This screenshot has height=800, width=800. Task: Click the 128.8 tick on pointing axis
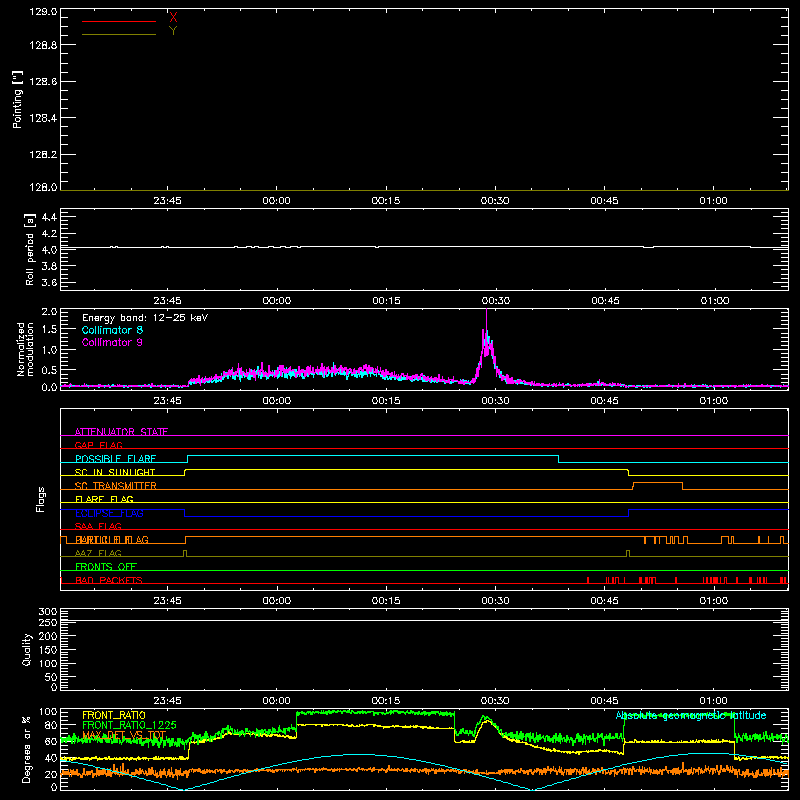coord(43,45)
